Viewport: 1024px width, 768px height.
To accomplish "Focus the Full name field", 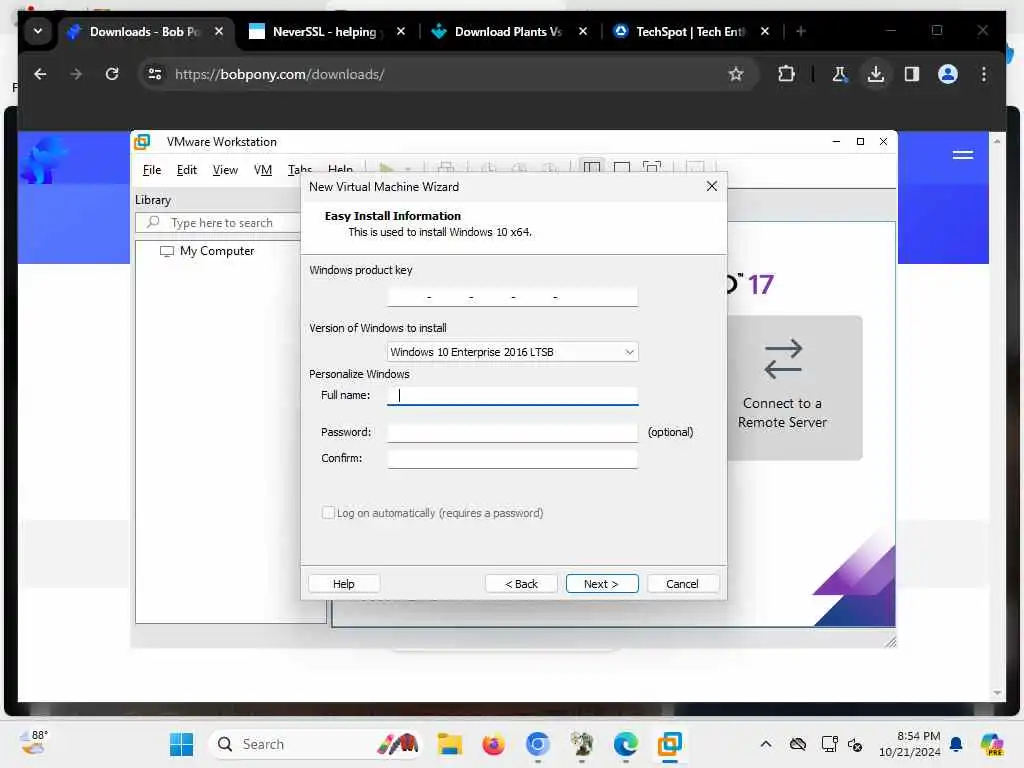I will coord(512,395).
